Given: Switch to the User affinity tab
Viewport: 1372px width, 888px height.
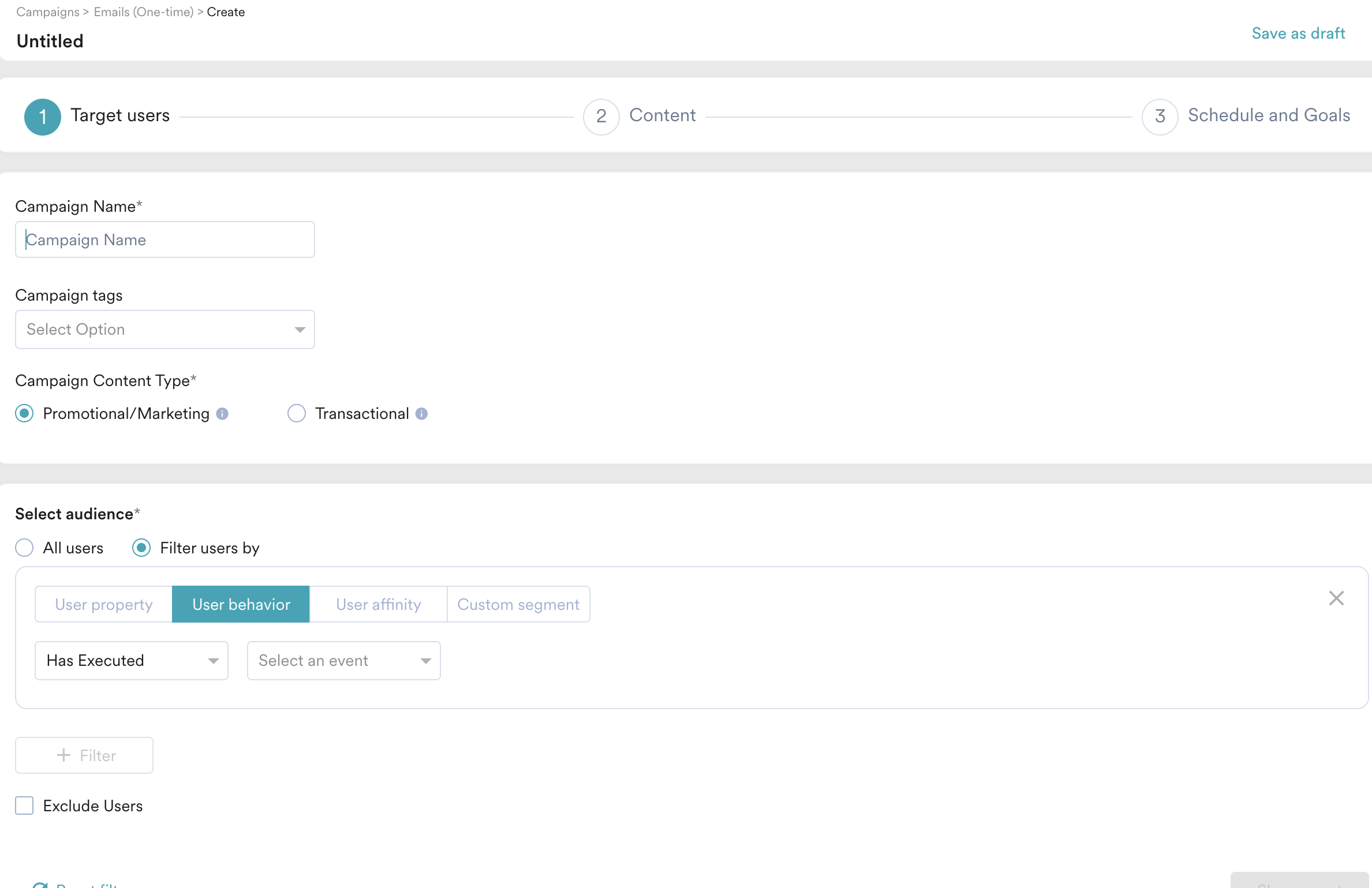Looking at the screenshot, I should (378, 604).
